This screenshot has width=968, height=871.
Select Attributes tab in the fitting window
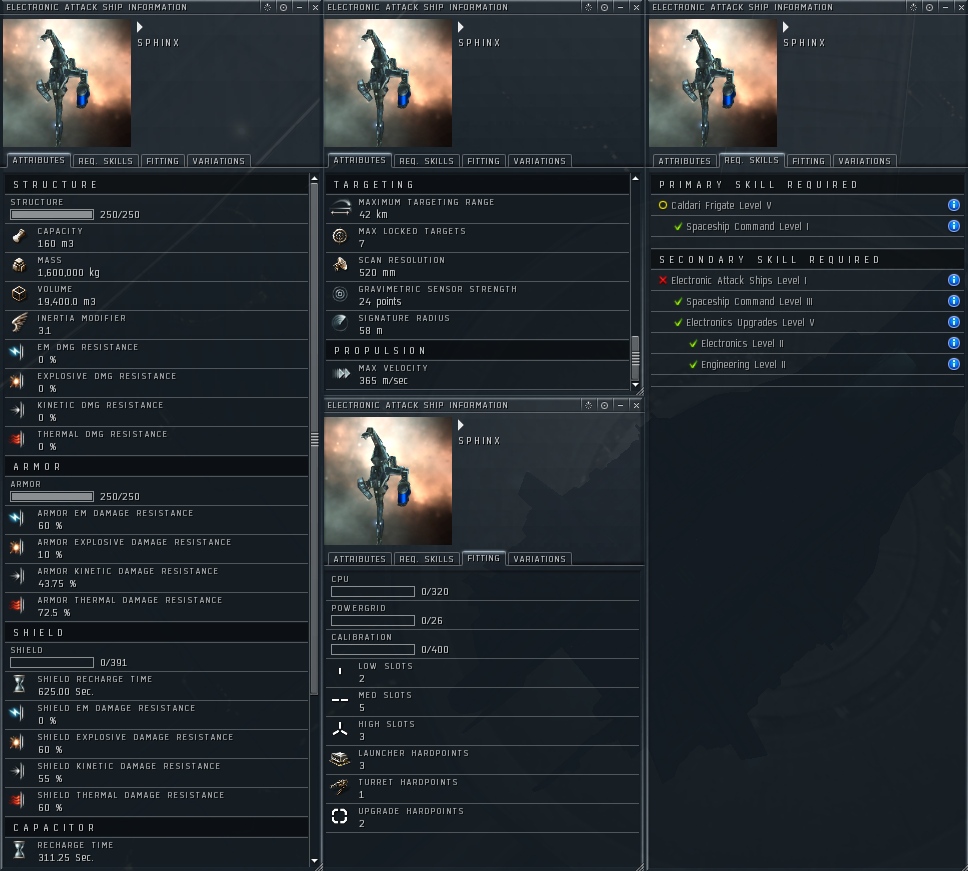[359, 559]
